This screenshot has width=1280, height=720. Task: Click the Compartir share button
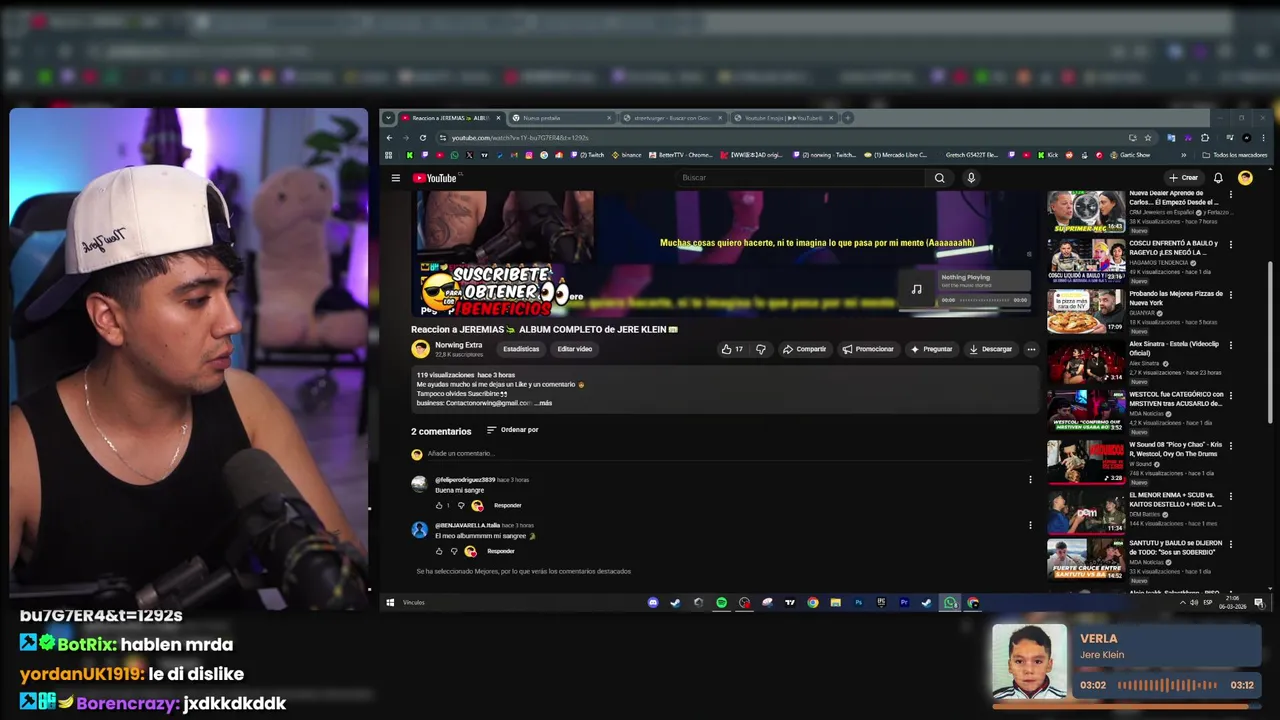coord(805,349)
